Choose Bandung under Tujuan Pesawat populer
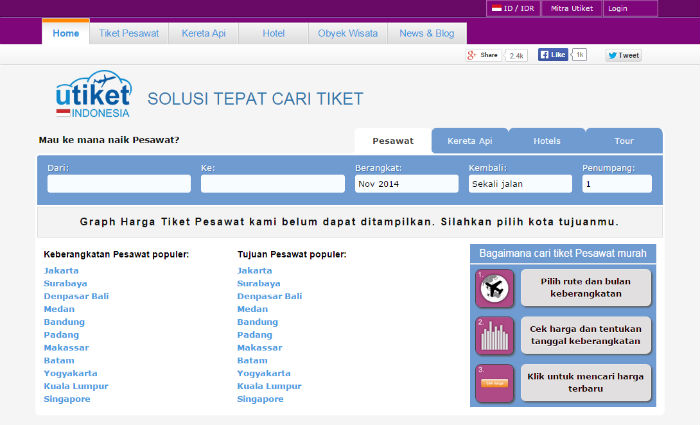This screenshot has width=700, height=425. (x=257, y=322)
